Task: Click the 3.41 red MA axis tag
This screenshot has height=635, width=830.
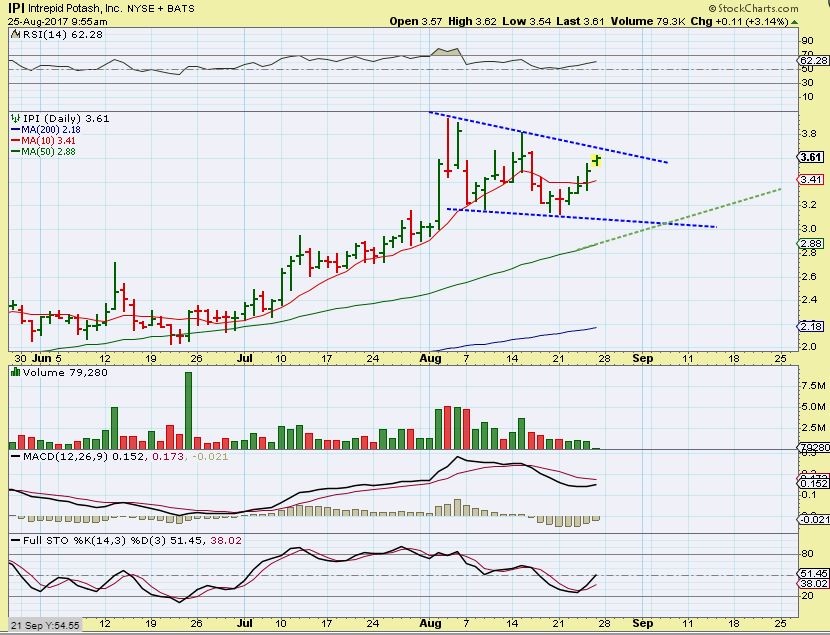Action: pyautogui.click(x=811, y=180)
